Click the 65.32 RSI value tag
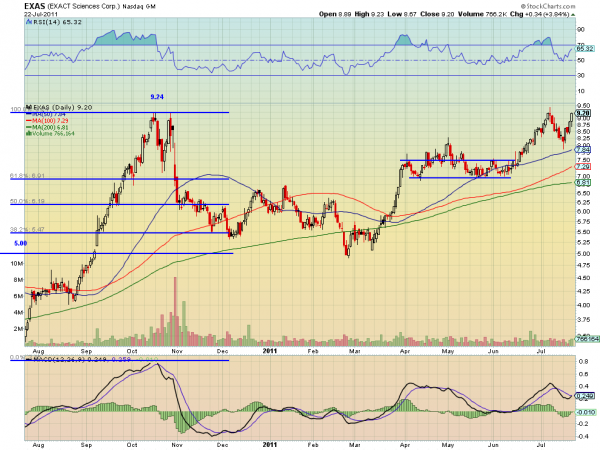Viewport: 600px width, 450px height. click(585, 49)
